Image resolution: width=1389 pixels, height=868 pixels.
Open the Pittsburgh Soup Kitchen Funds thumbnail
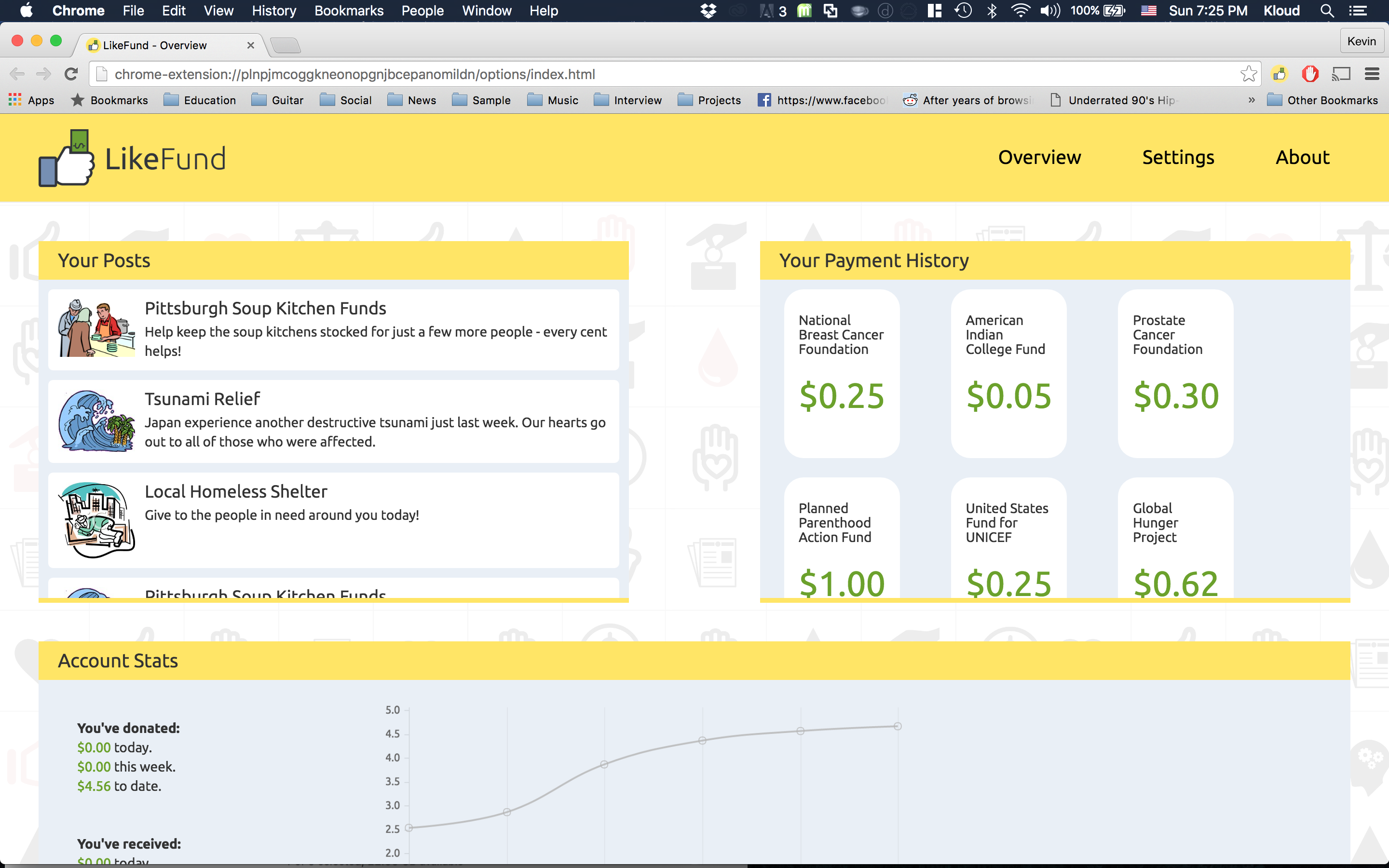pos(97,327)
